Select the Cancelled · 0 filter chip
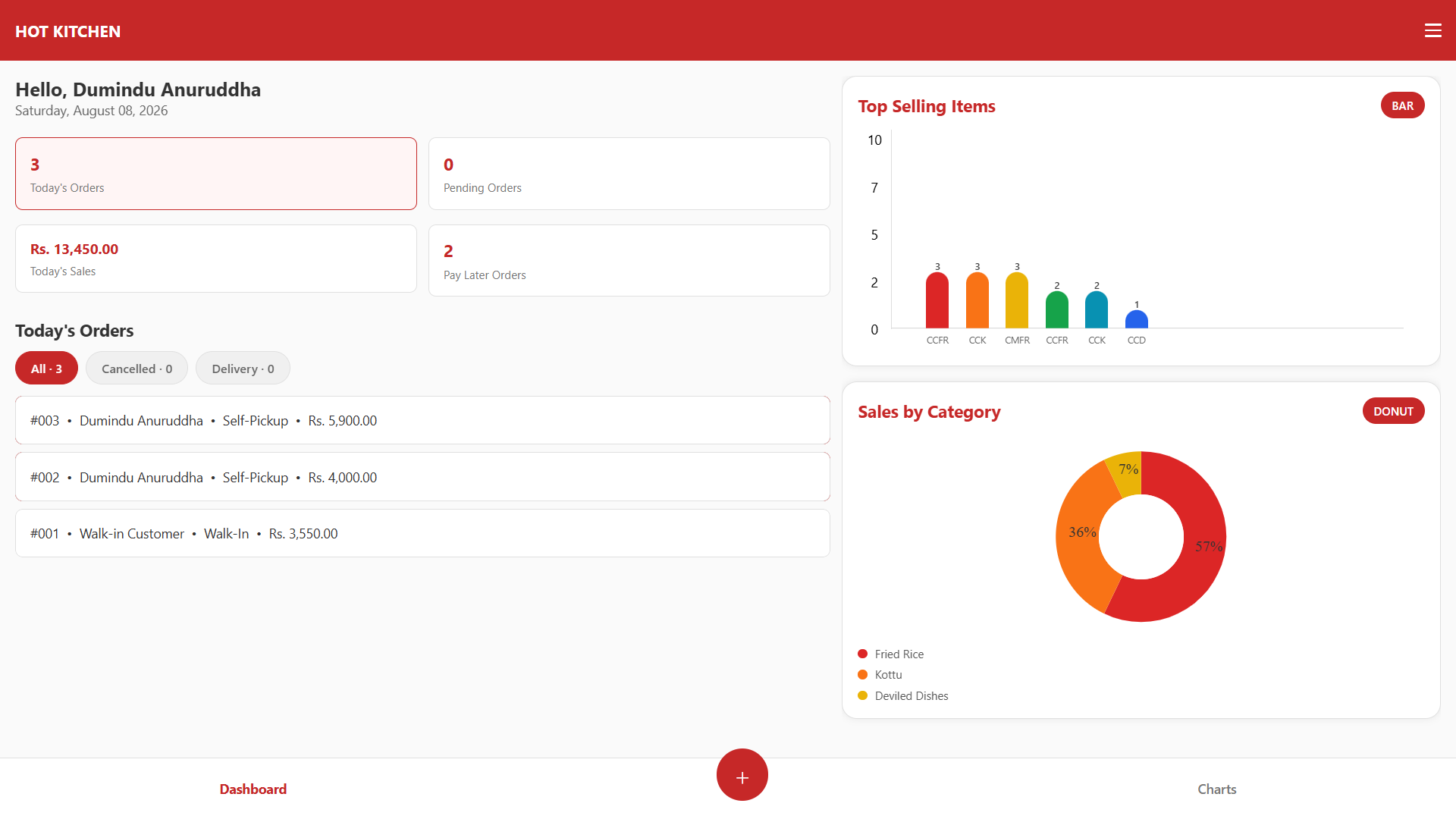 pyautogui.click(x=136, y=368)
